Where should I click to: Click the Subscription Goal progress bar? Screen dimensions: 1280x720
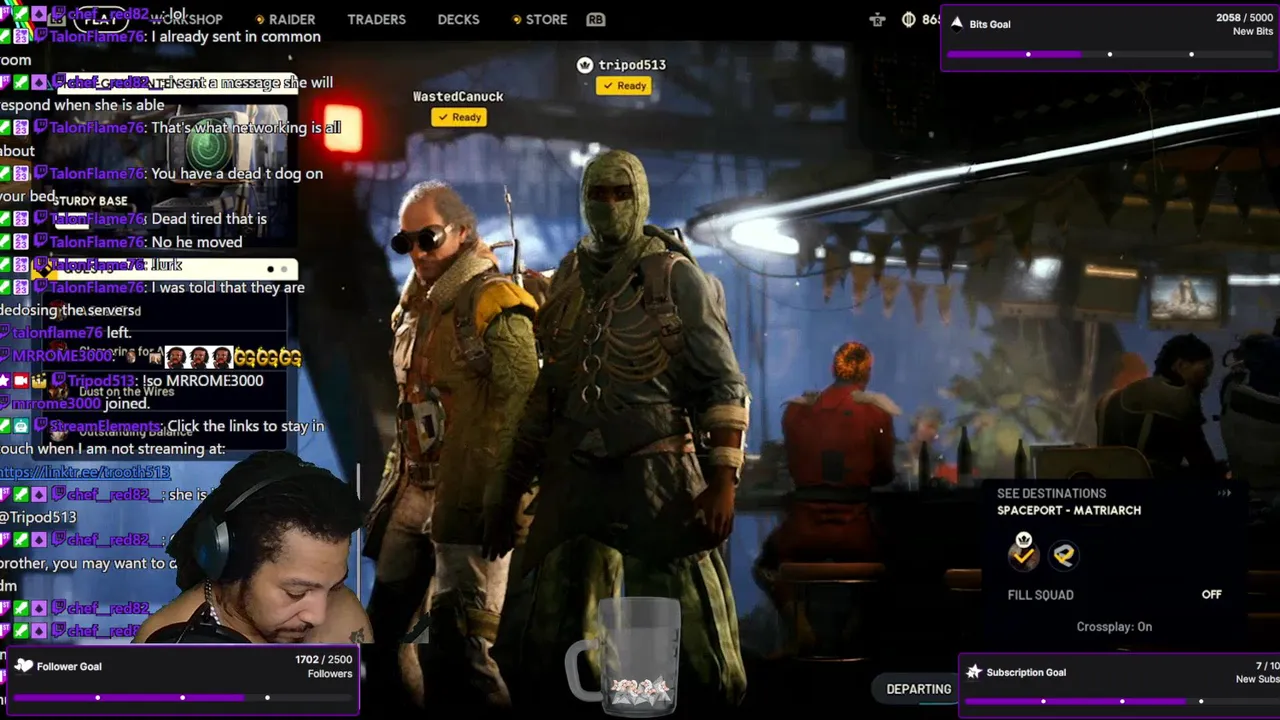coord(1122,701)
